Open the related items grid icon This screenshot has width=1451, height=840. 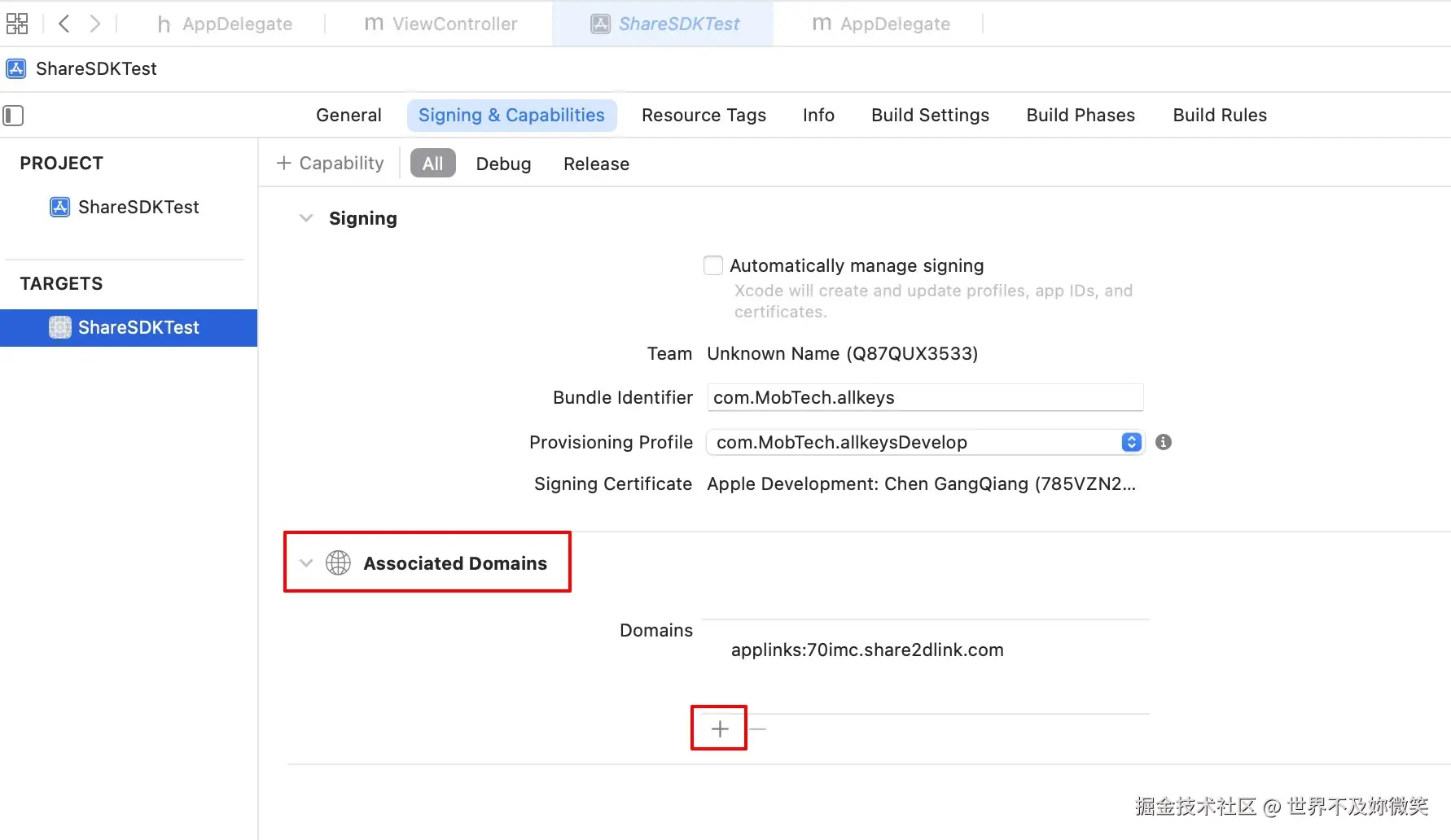coord(17,24)
